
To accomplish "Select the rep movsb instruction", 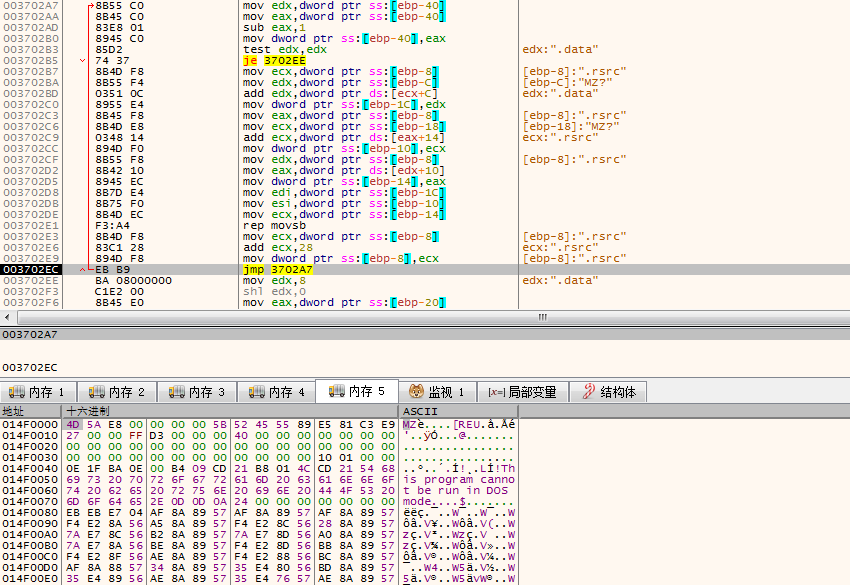I will click(274, 226).
